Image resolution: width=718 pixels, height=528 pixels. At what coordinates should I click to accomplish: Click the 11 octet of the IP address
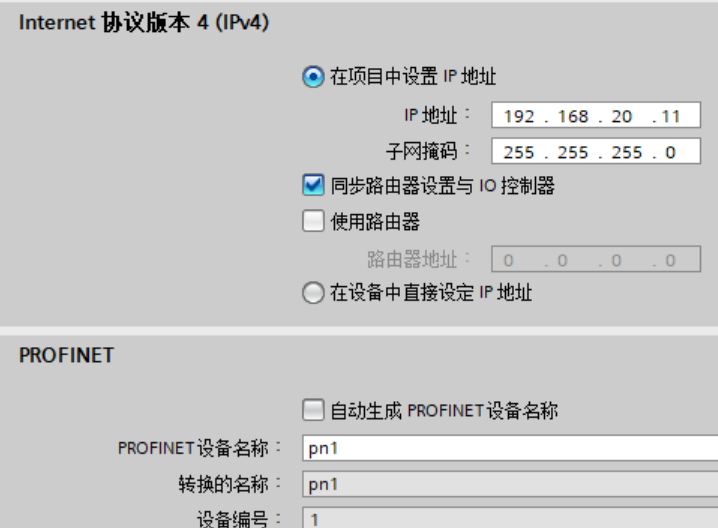pyautogui.click(x=671, y=116)
